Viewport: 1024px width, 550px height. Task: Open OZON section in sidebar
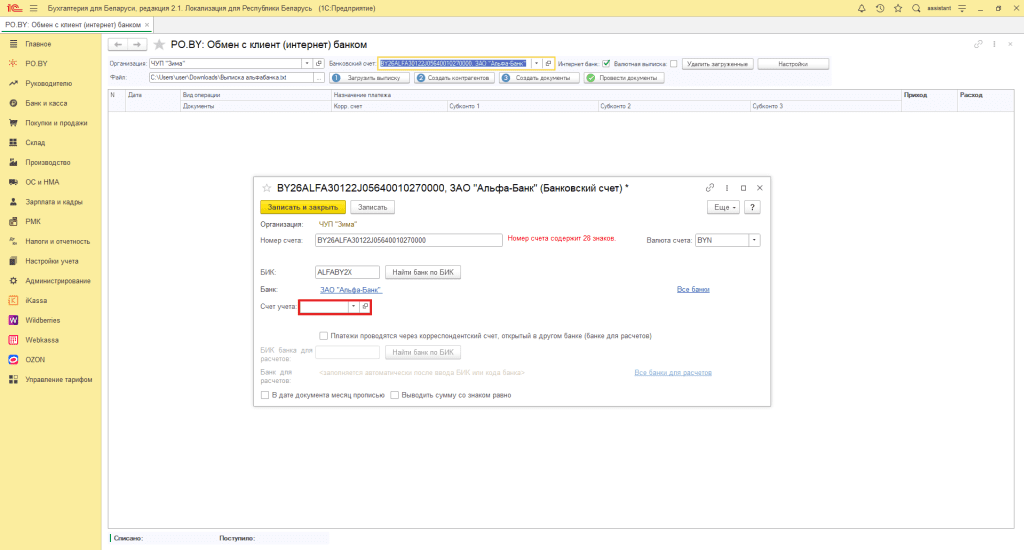[x=36, y=359]
